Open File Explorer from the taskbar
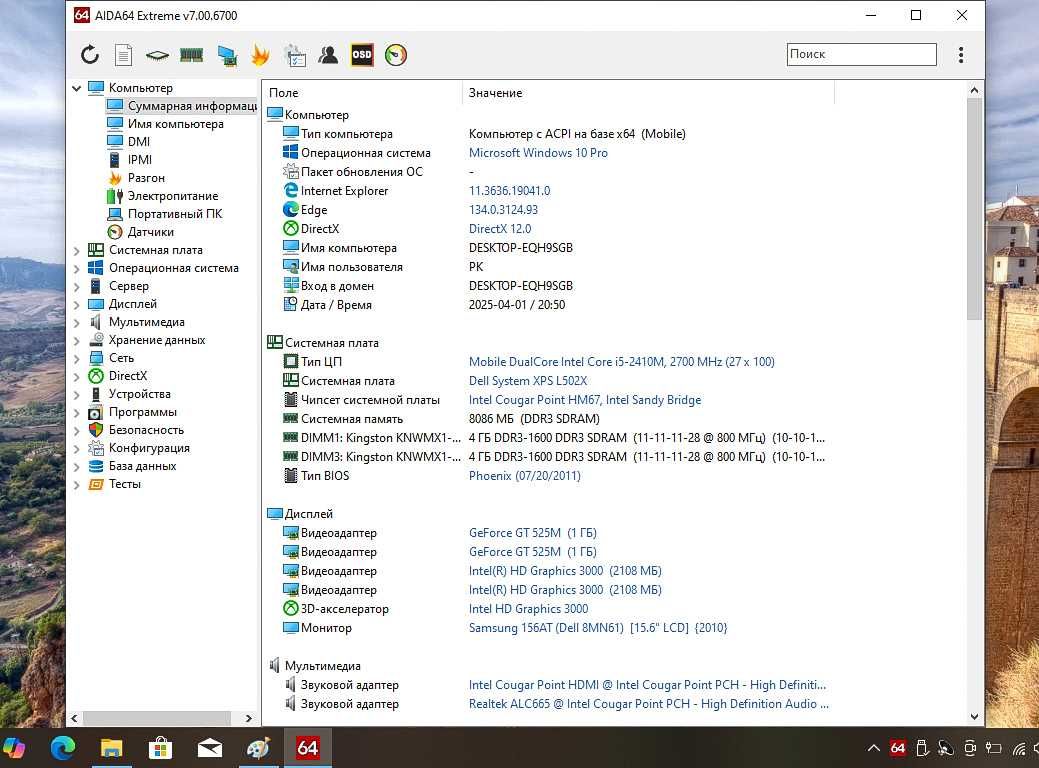The width and height of the screenshot is (1039, 768). tap(111, 749)
